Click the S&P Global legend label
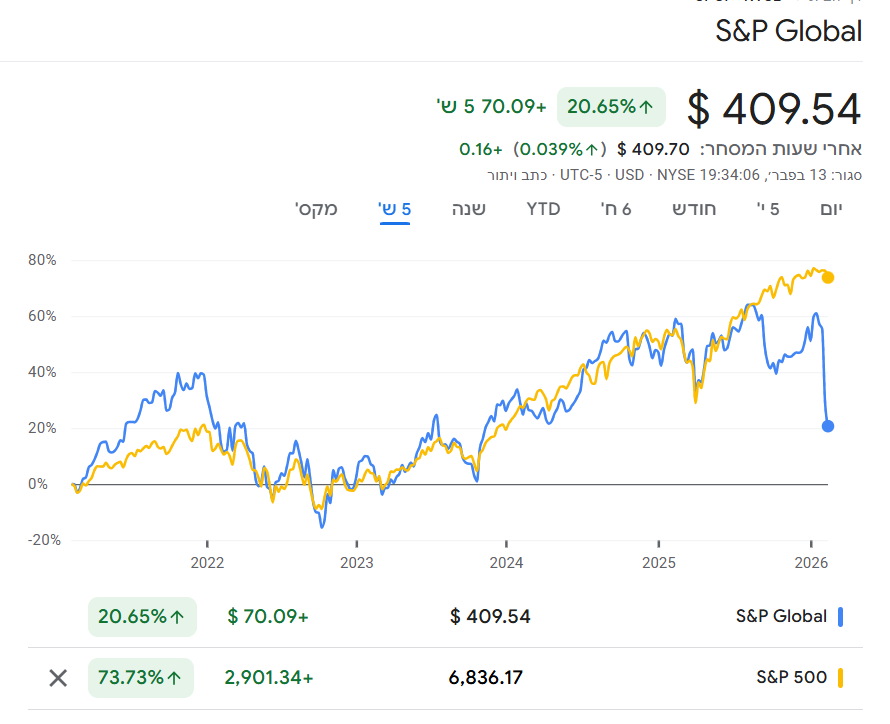This screenshot has height=724, width=890. point(781,616)
